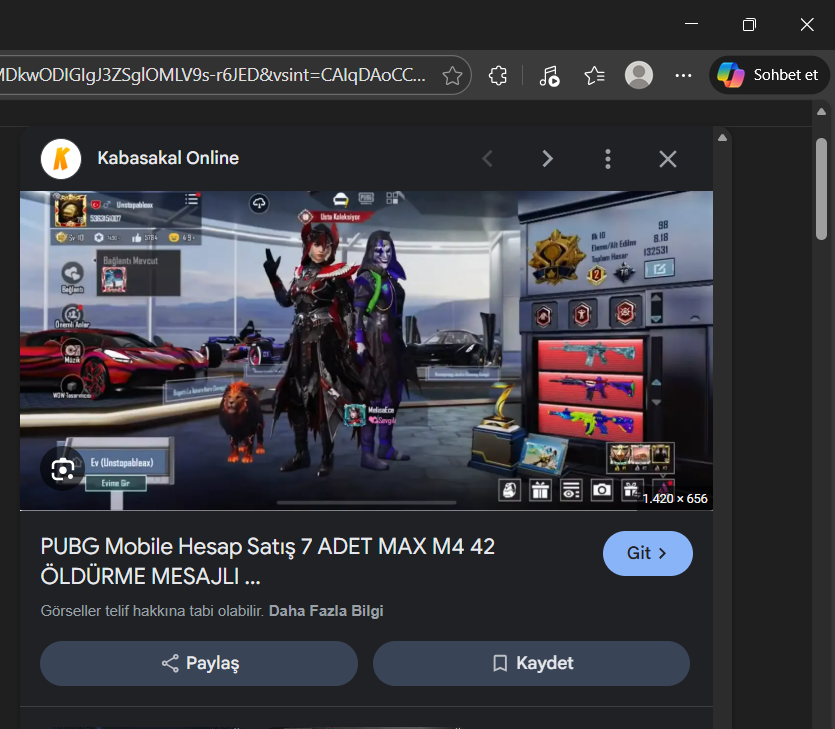Click the Kabasakal Online source name
The width and height of the screenshot is (835, 729).
coord(168,158)
